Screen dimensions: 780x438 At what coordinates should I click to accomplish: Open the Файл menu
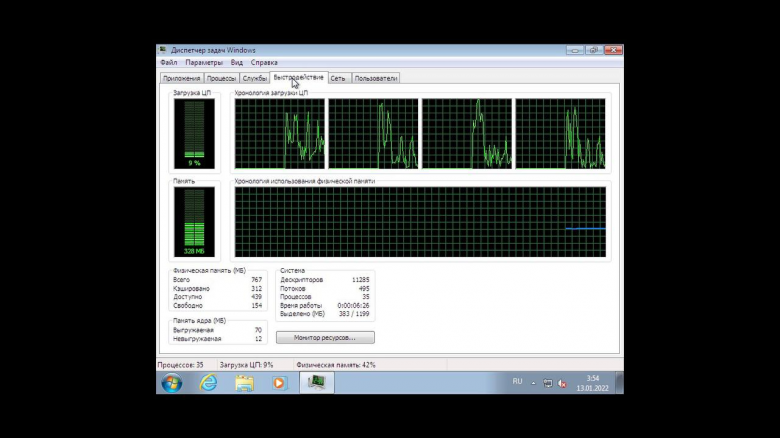[169, 63]
